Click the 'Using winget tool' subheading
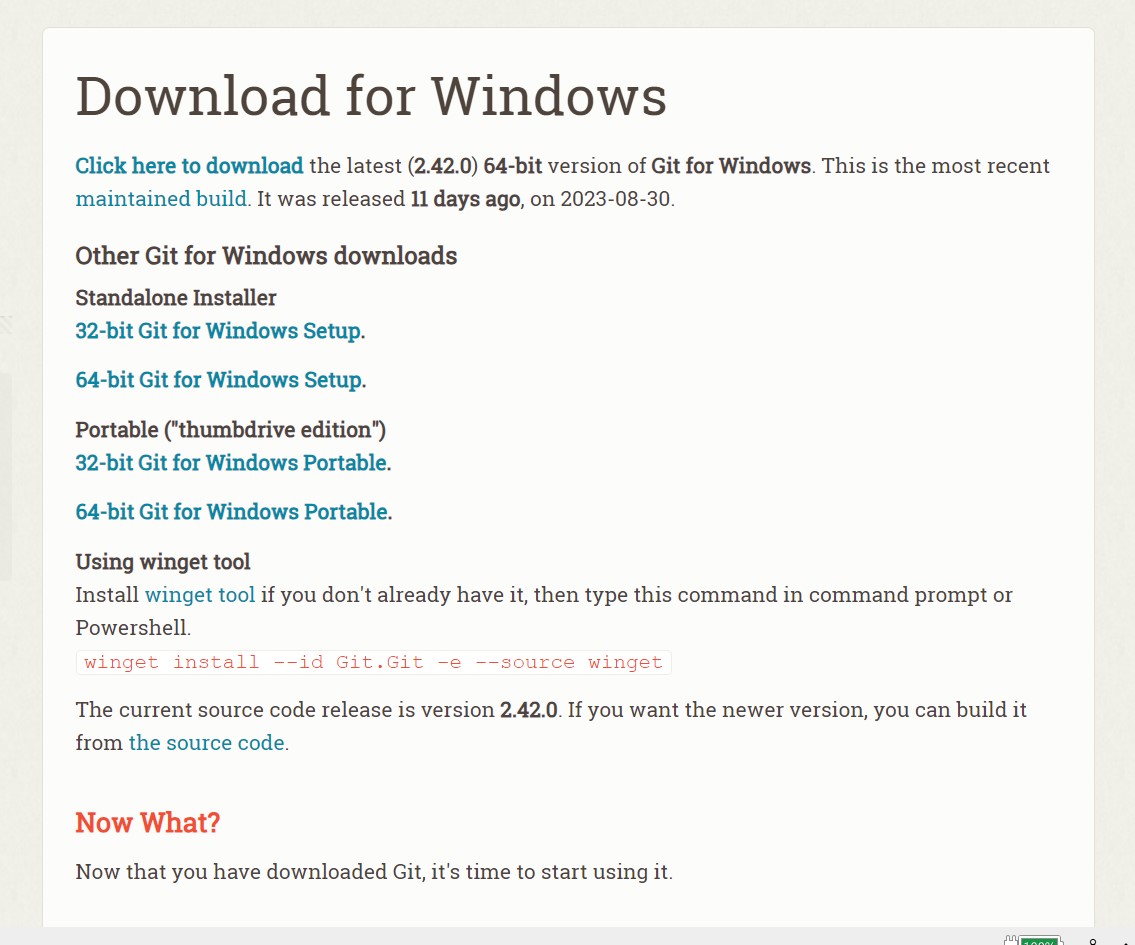 point(163,562)
